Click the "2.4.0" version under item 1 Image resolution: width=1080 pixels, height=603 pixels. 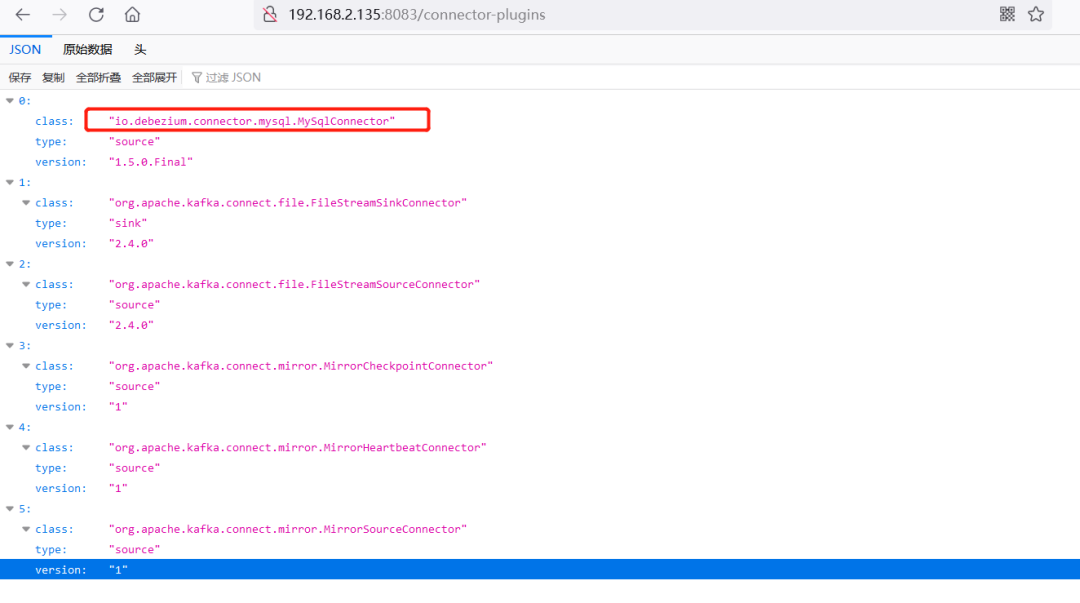point(132,244)
